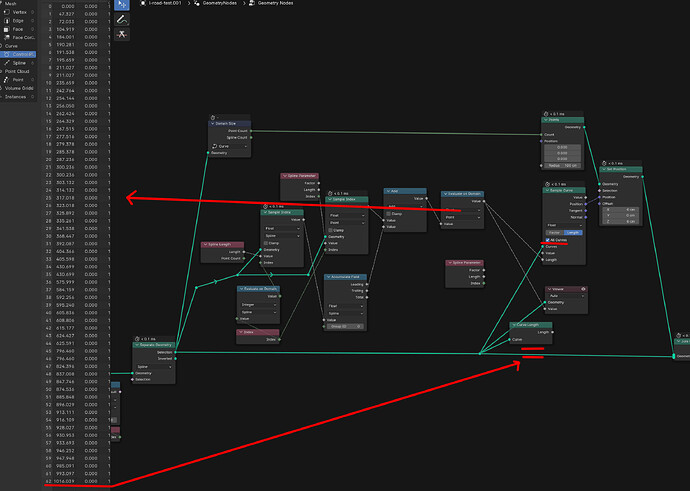Select Instances in spreadsheet sidebar
The width and height of the screenshot is (690, 491).
tap(16, 96)
